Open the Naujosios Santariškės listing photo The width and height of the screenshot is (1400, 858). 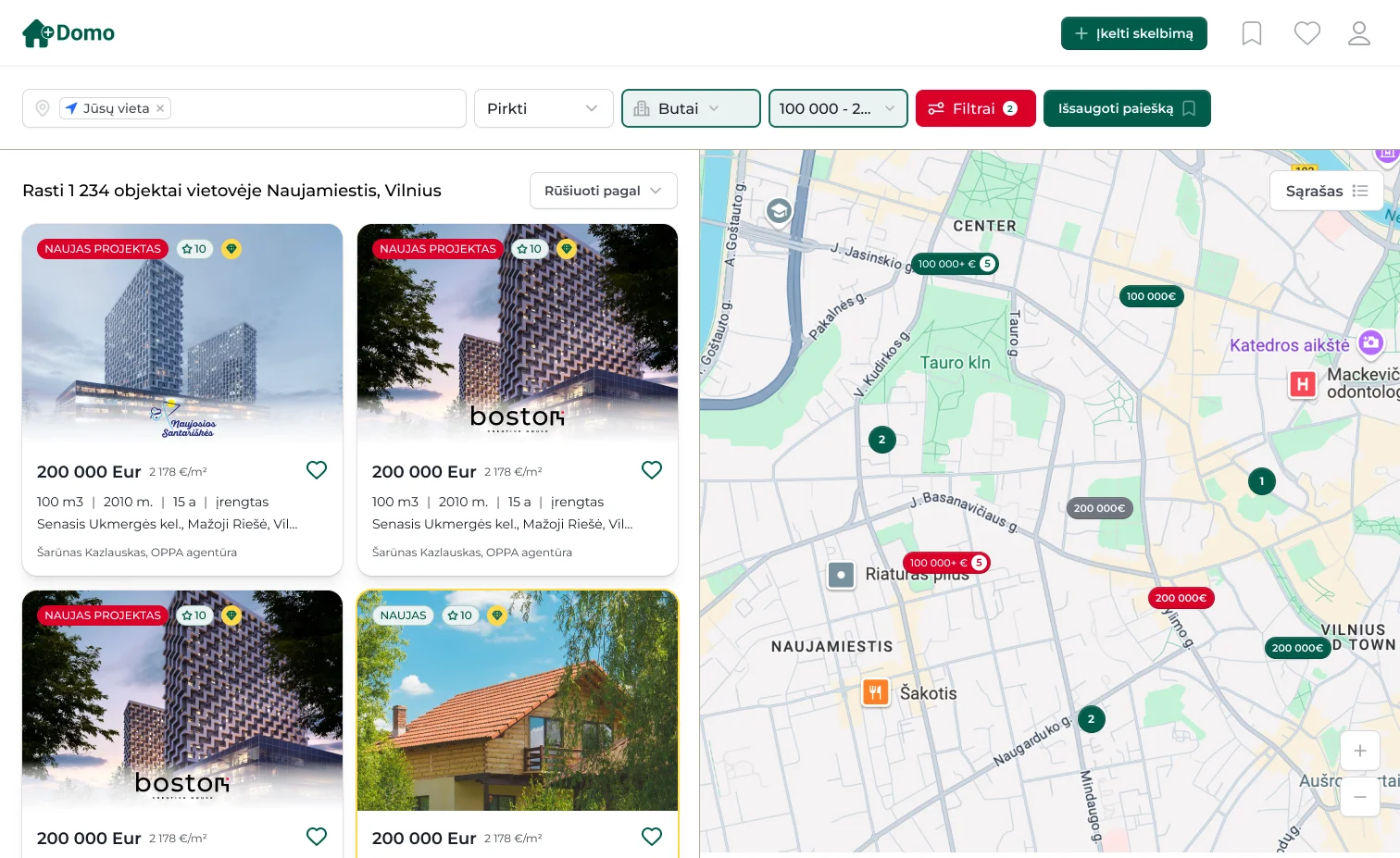click(182, 333)
